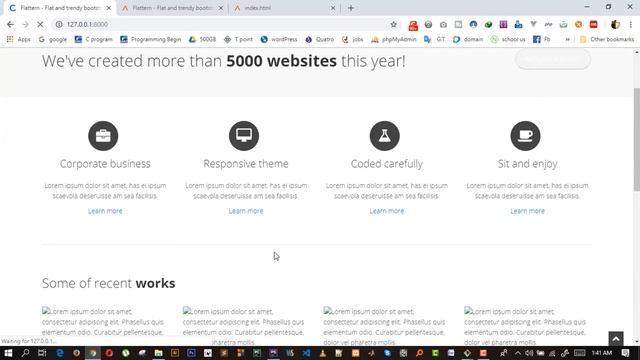Open the Fb Facebook bookmark
This screenshot has width=640, height=360.
(542, 39)
